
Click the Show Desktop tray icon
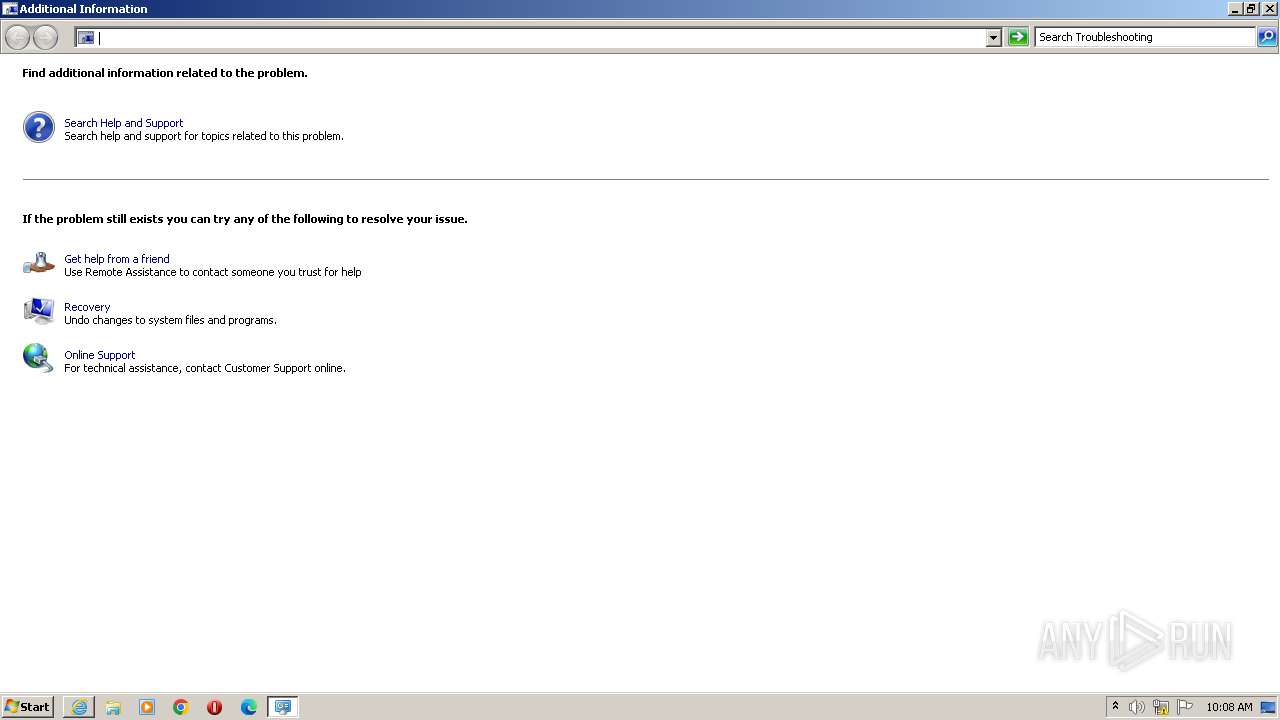[1268, 707]
